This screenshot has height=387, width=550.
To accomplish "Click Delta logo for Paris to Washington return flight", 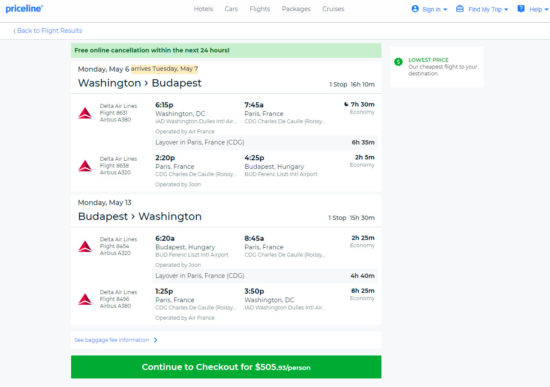I will tap(85, 299).
